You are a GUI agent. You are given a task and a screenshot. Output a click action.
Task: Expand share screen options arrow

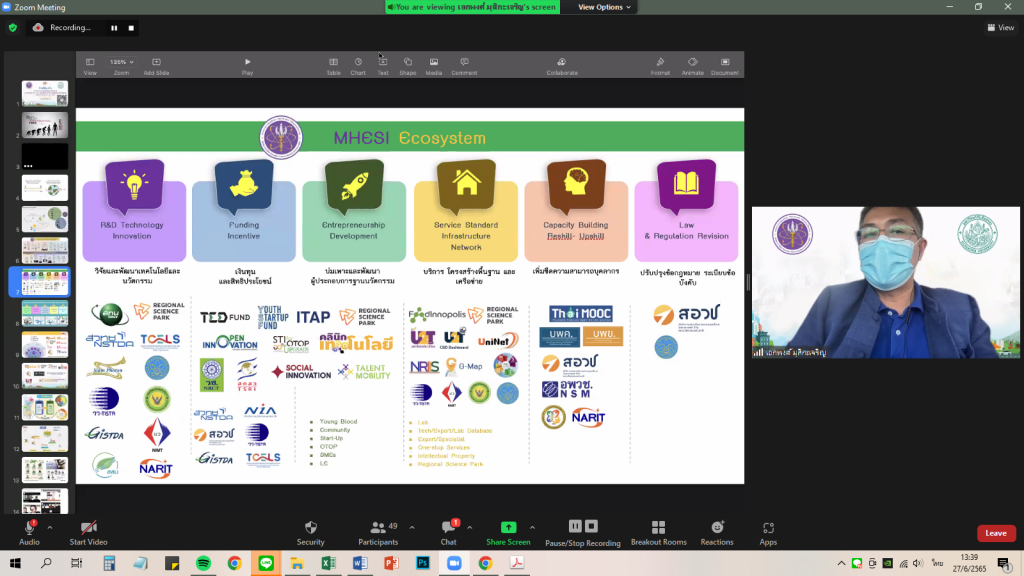tap(532, 528)
